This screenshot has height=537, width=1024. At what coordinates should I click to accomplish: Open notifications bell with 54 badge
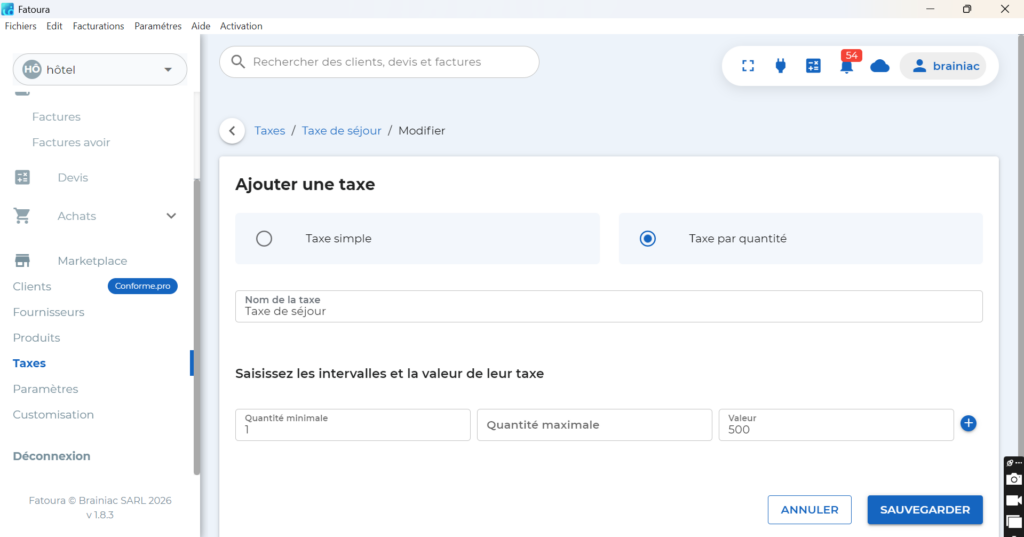847,65
